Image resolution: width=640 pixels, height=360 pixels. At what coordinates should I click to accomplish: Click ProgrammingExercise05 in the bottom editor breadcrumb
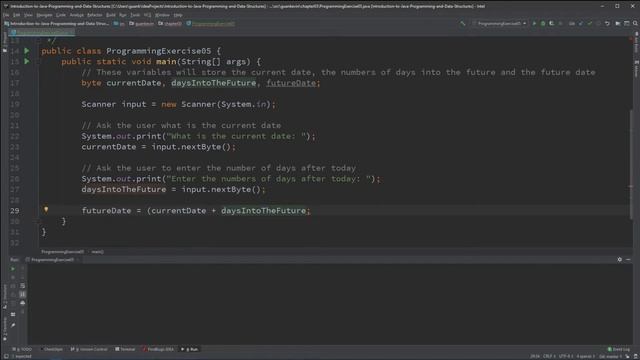62,252
